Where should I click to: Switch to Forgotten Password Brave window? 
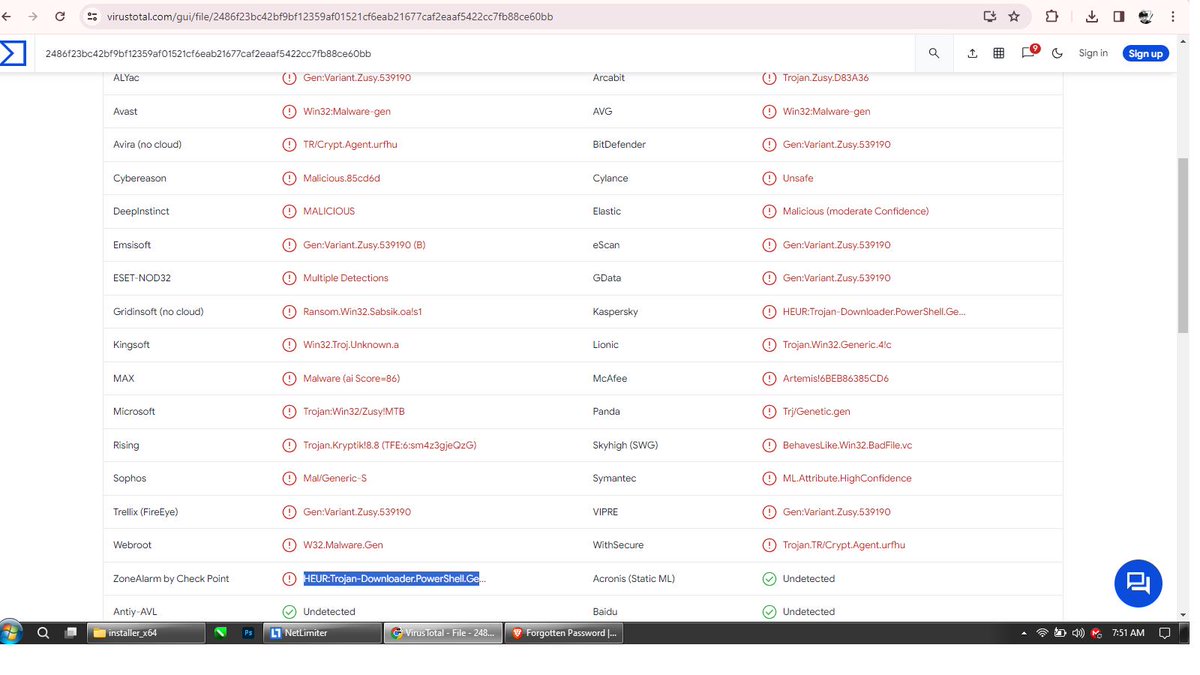(565, 633)
